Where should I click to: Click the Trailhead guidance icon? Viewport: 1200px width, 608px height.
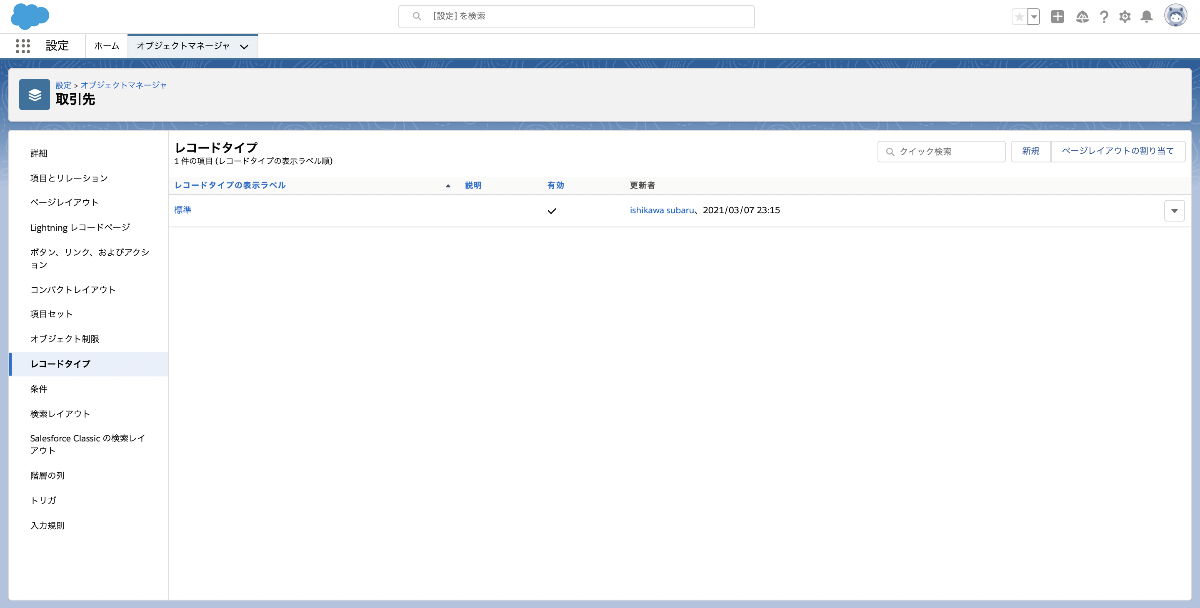click(x=1082, y=17)
